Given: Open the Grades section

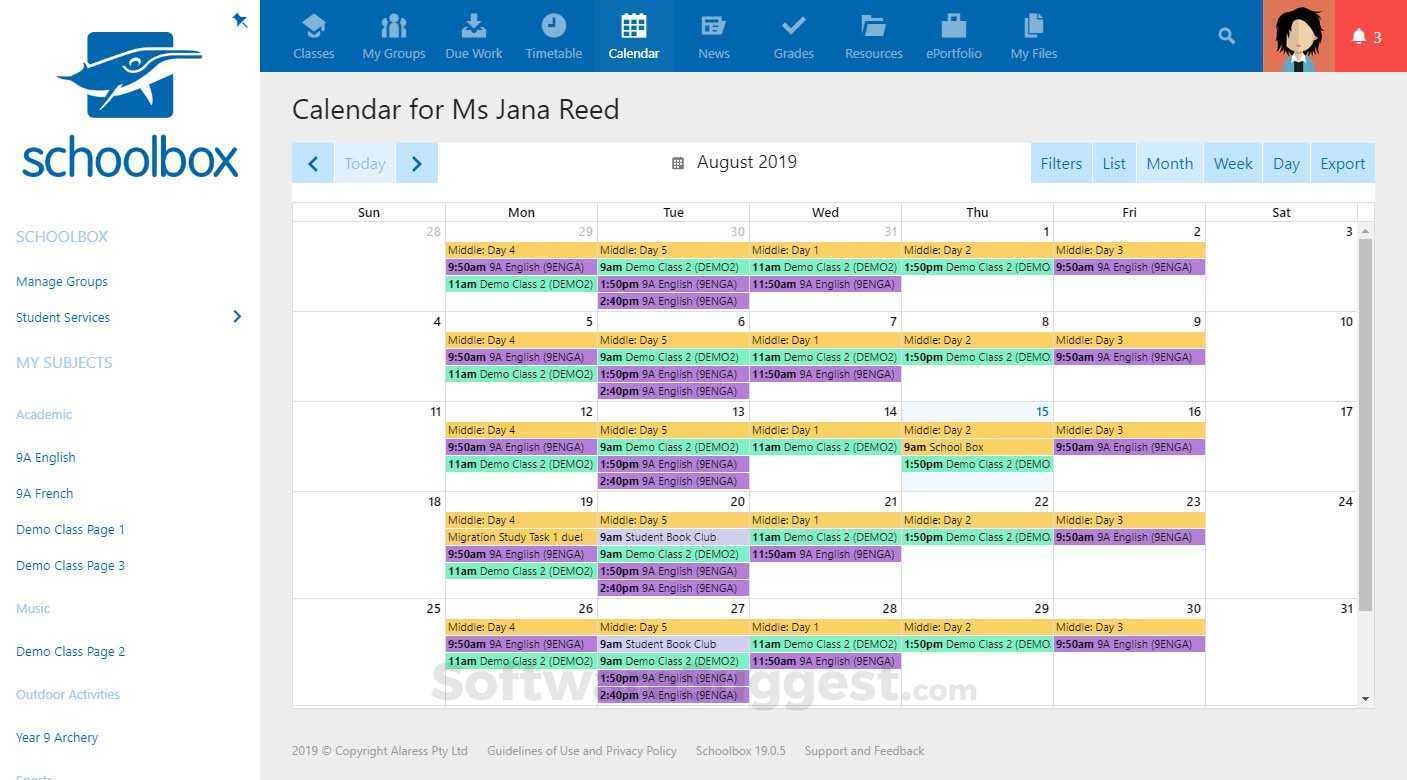Looking at the screenshot, I should point(793,35).
